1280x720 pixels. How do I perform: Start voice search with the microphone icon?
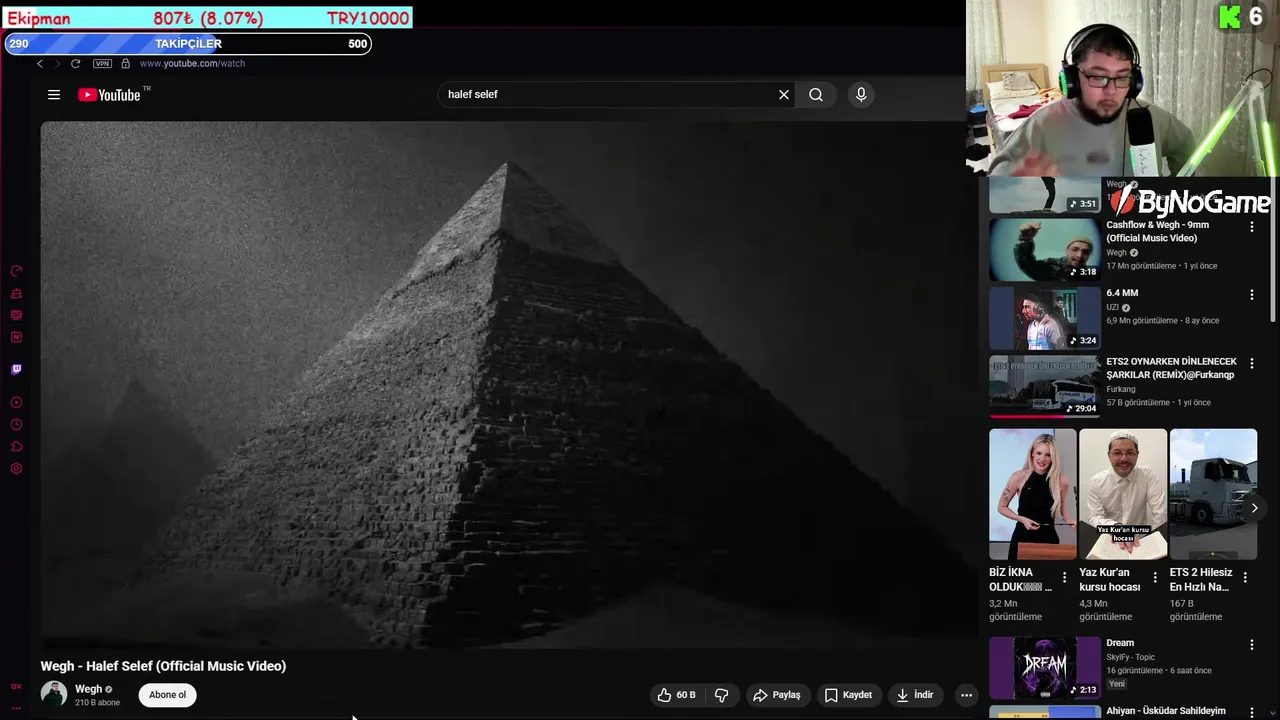(861, 95)
